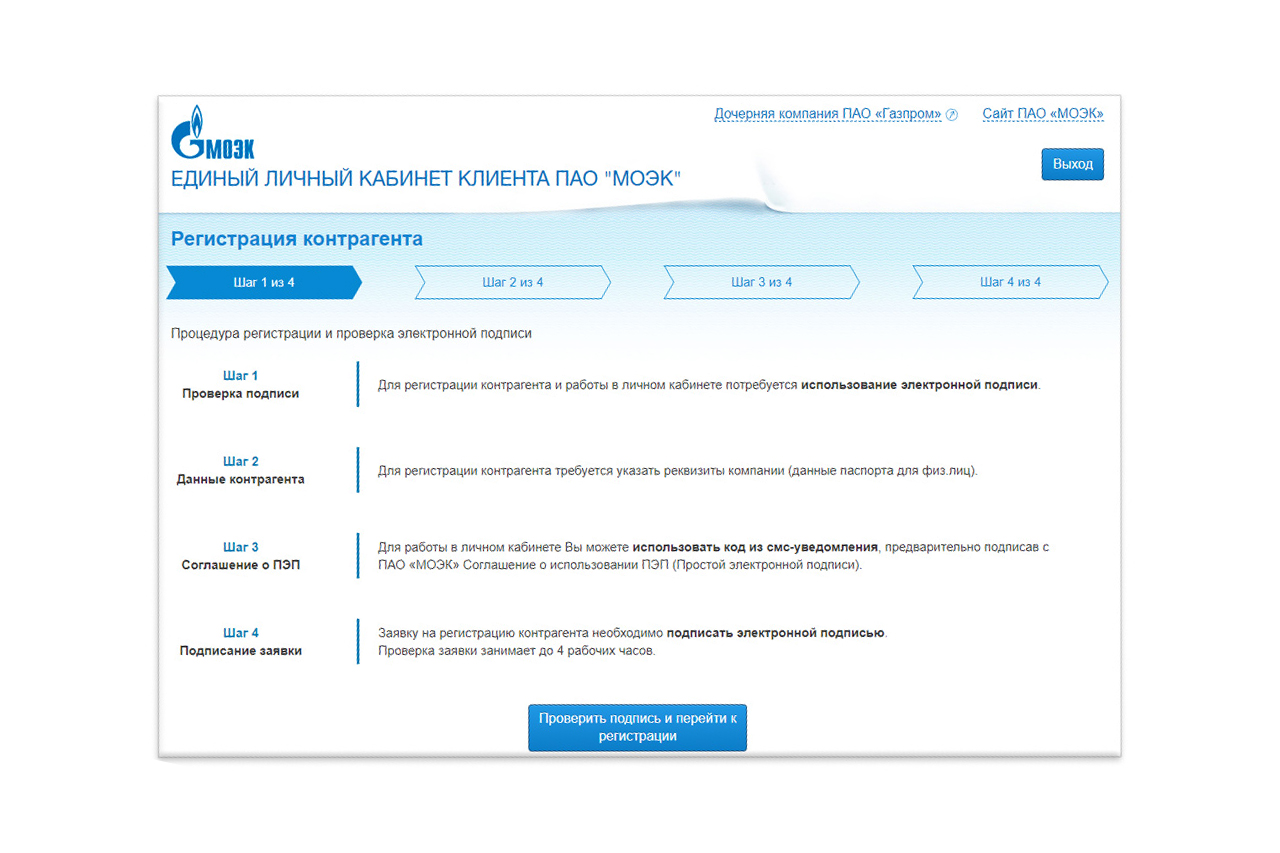Click the Шаг 4 blue label
This screenshot has height=853, width=1280.
click(240, 633)
